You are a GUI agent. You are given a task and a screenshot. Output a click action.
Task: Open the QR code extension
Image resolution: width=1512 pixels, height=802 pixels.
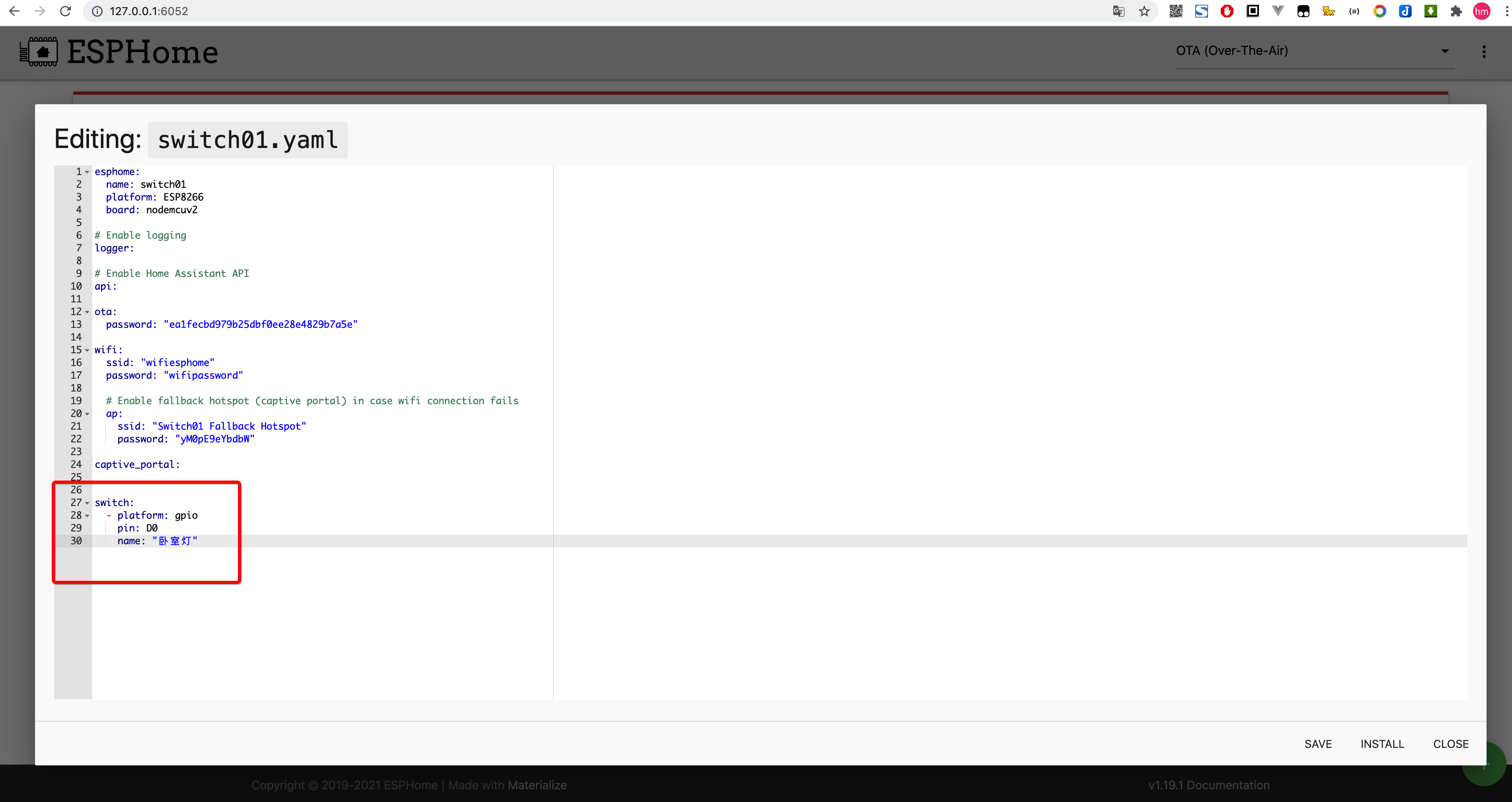[x=1176, y=11]
